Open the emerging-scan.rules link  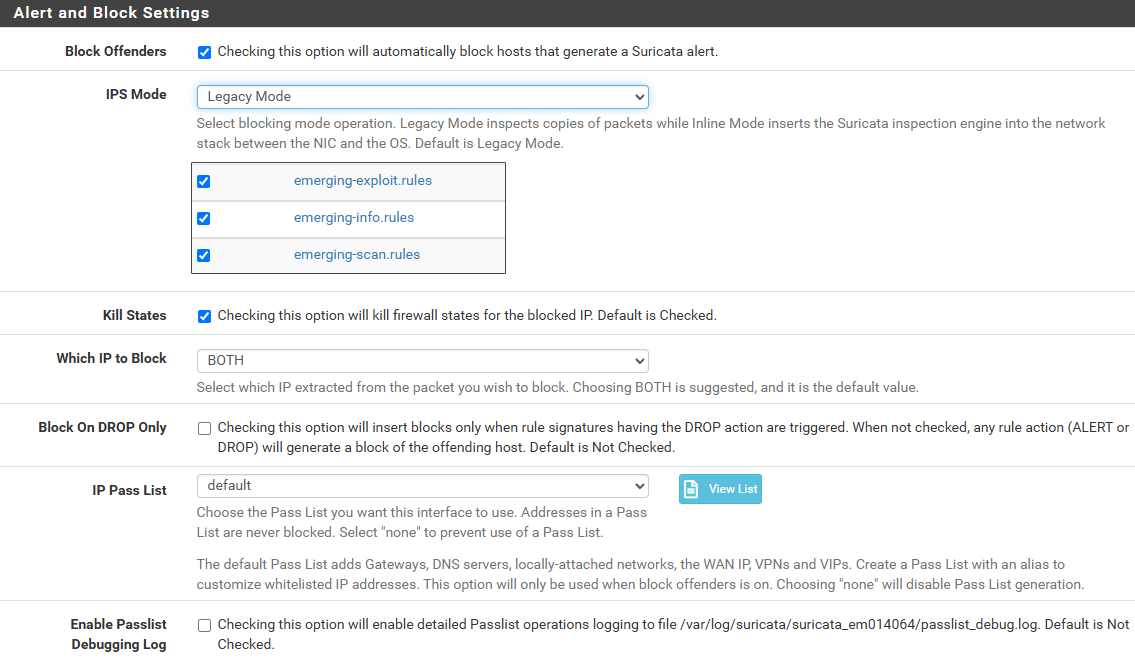[x=357, y=254]
